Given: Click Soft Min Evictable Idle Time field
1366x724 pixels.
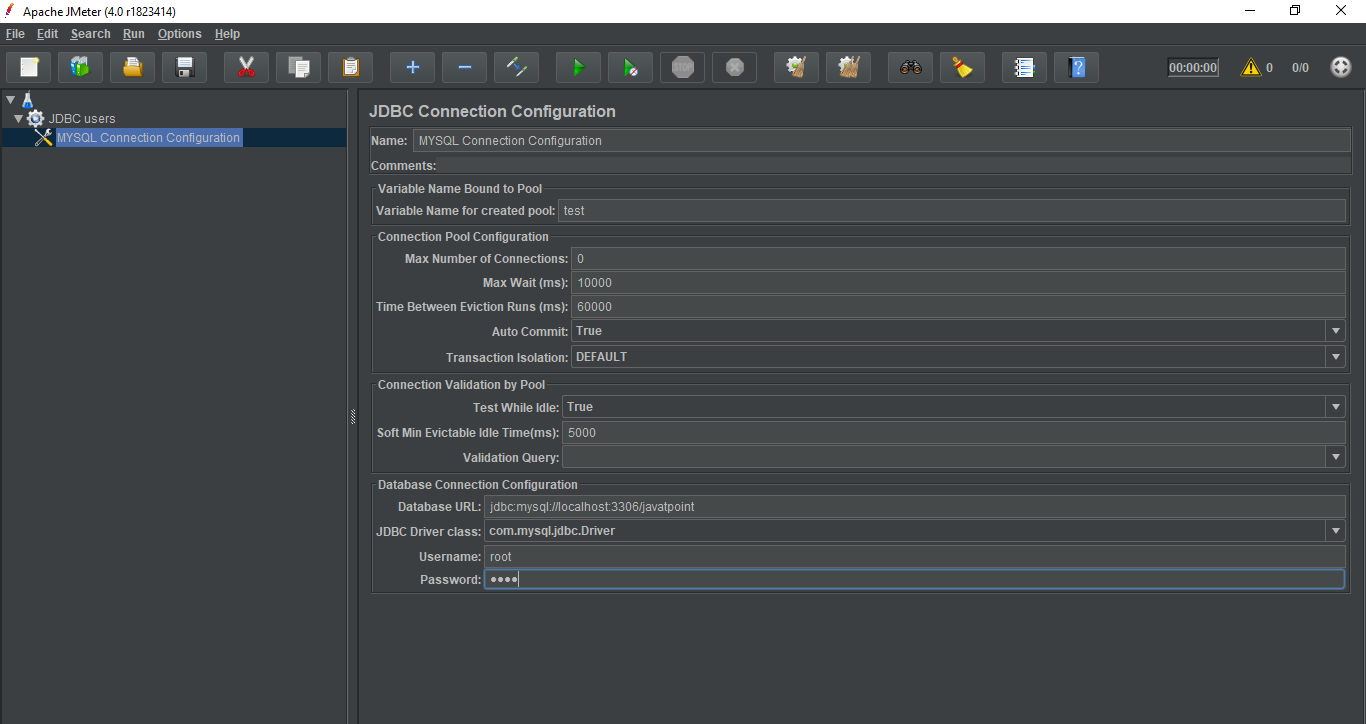Looking at the screenshot, I should [954, 433].
